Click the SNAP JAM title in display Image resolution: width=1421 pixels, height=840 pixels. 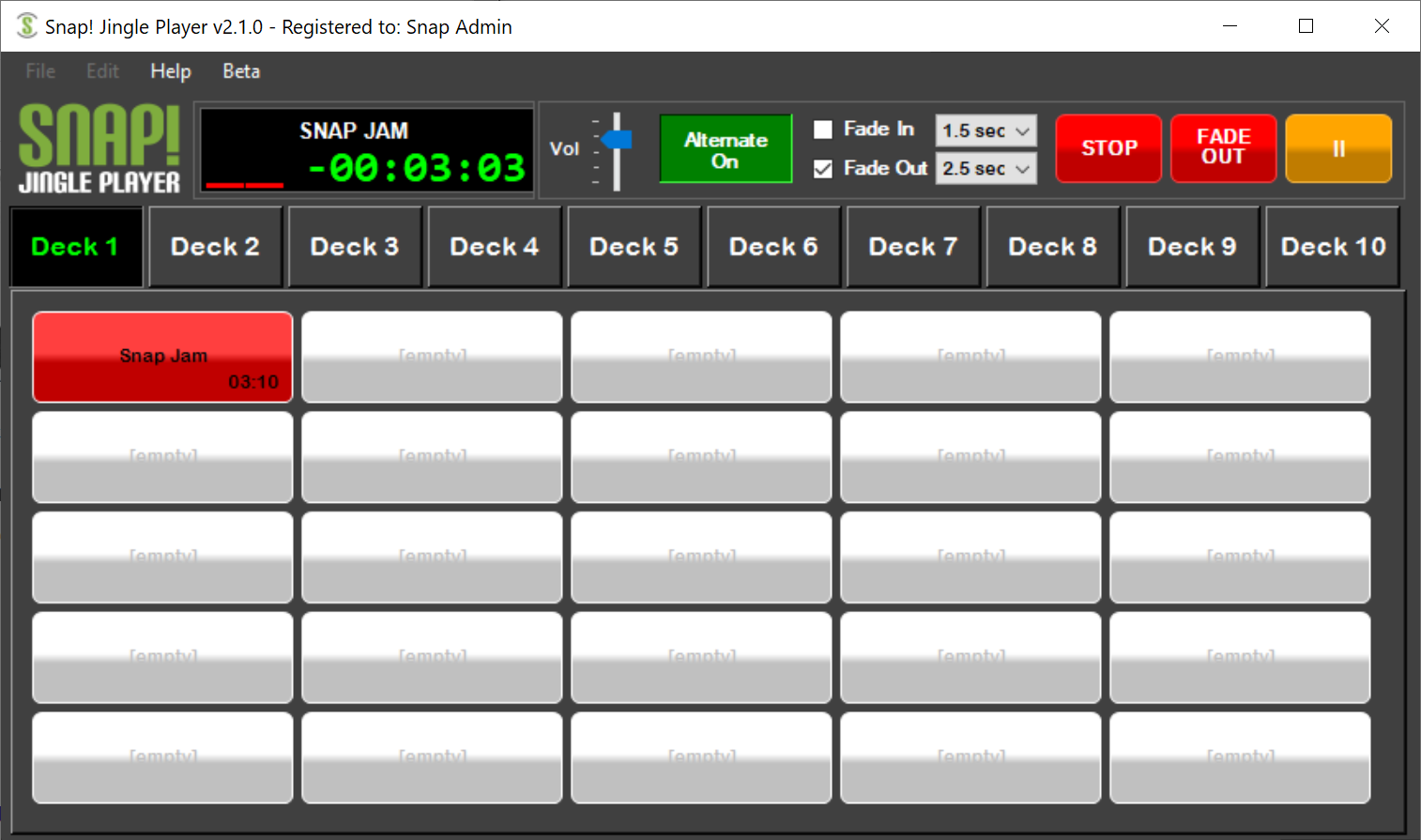pos(354,130)
